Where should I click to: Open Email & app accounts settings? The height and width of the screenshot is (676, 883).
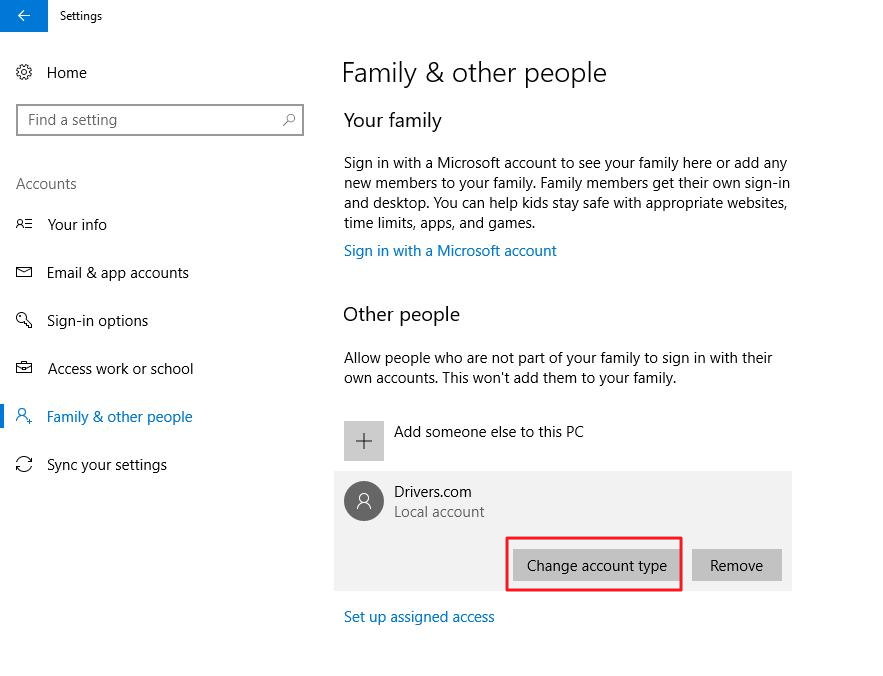click(118, 272)
